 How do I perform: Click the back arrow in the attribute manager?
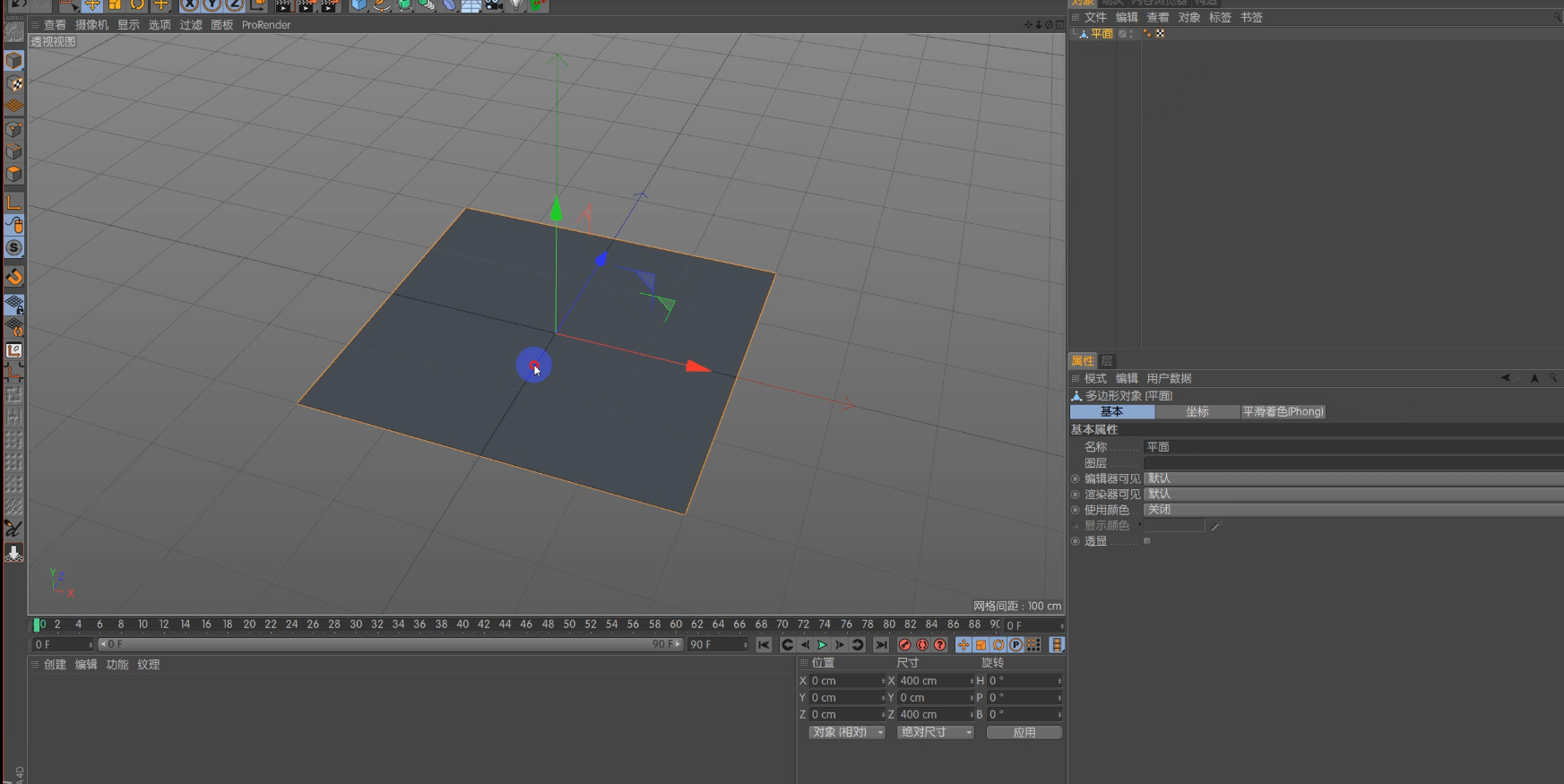[1505, 378]
